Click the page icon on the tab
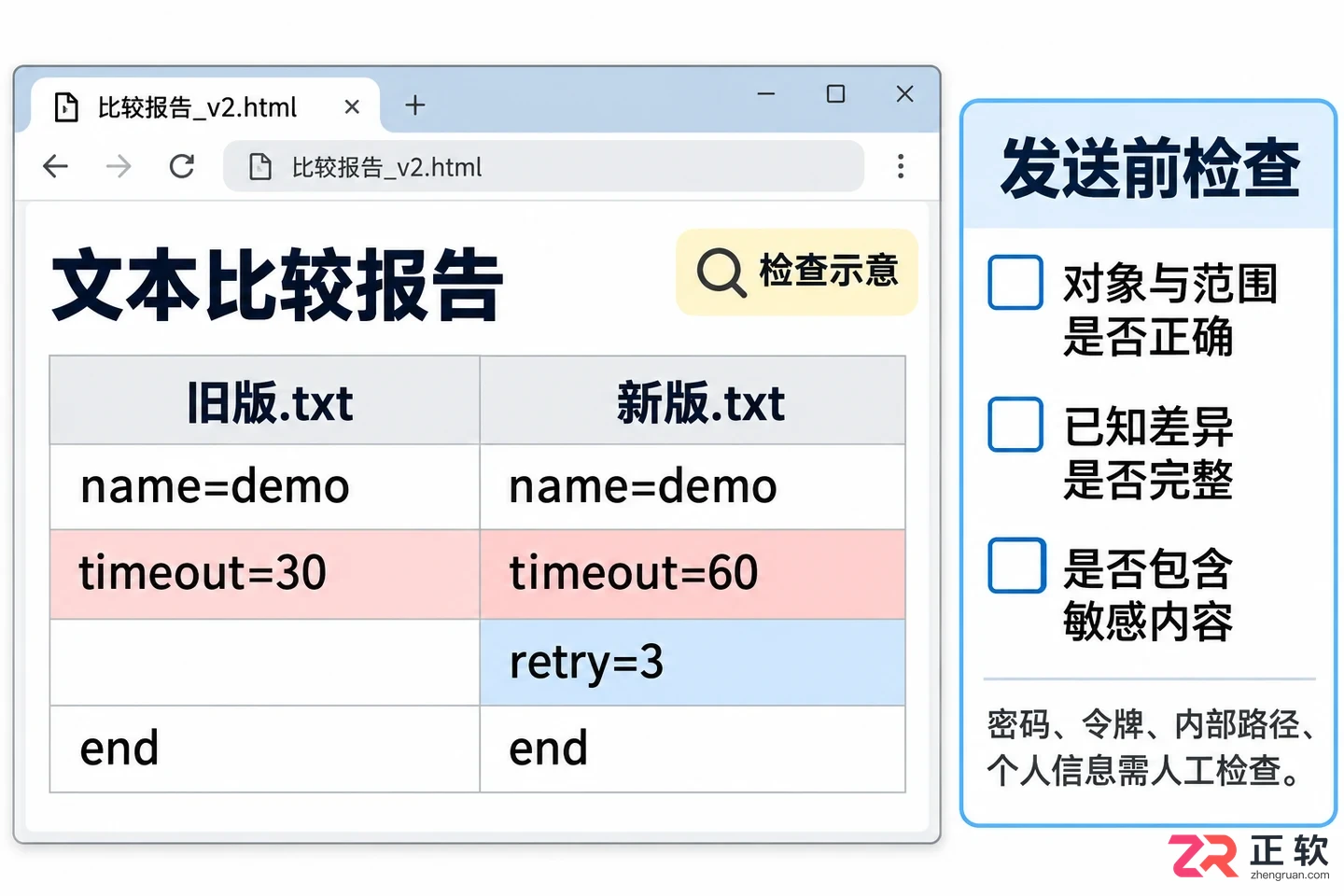The height and width of the screenshot is (896, 1344). click(x=66, y=107)
